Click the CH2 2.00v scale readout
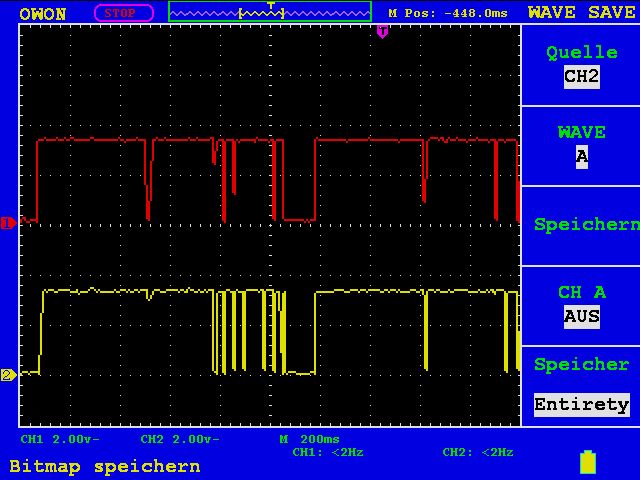640x480 pixels. click(180, 439)
